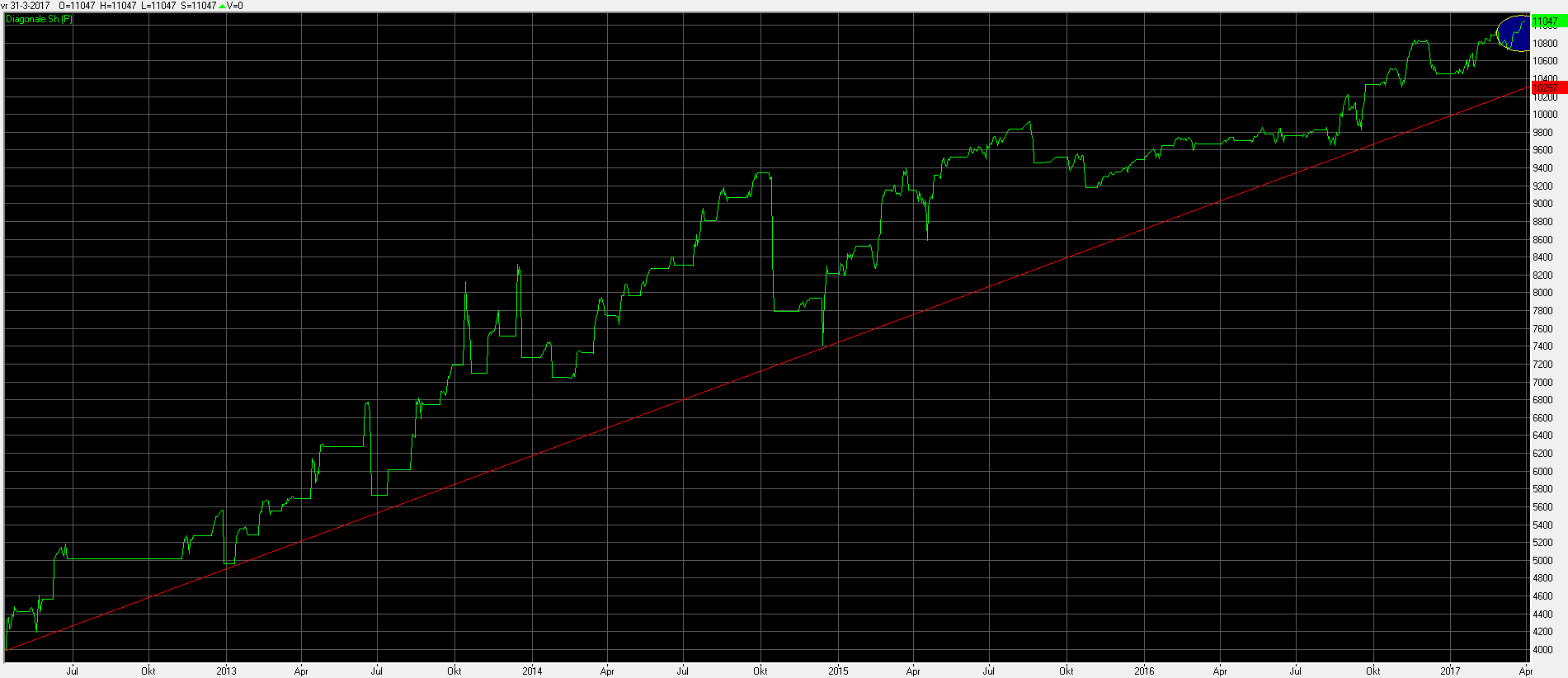Select the green 11047 current price tag
The image size is (1568, 678).
[1548, 21]
